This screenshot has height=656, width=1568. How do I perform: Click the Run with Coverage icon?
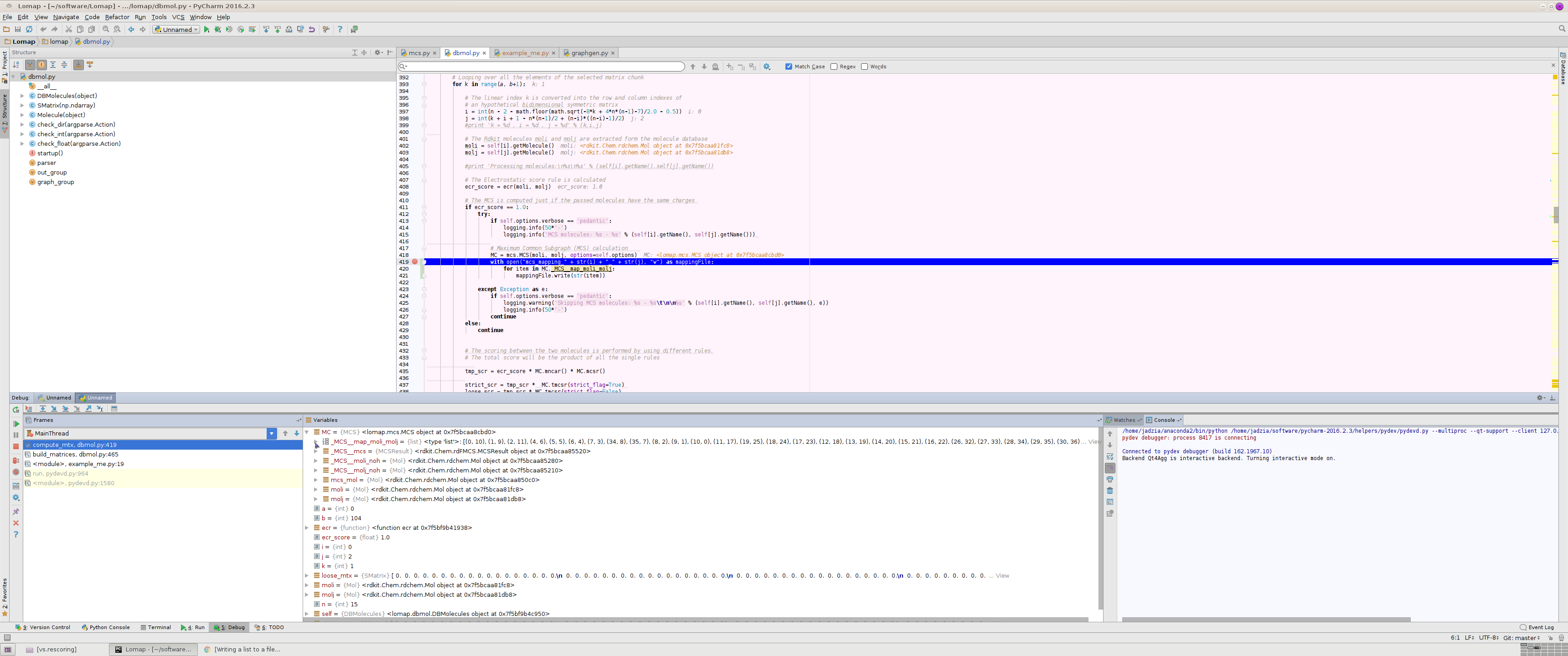tap(229, 29)
